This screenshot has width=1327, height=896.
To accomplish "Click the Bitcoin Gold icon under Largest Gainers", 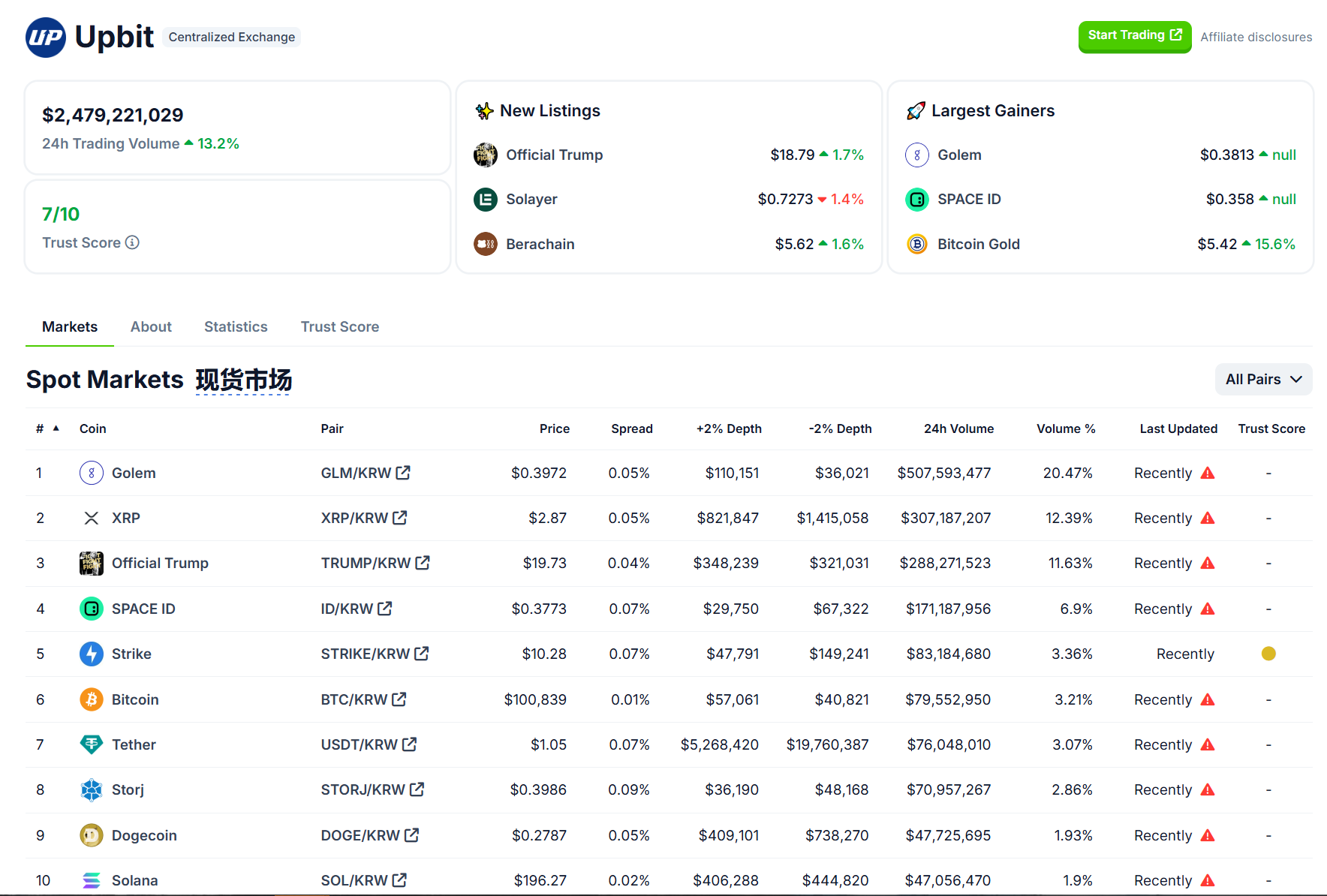I will pos(916,244).
